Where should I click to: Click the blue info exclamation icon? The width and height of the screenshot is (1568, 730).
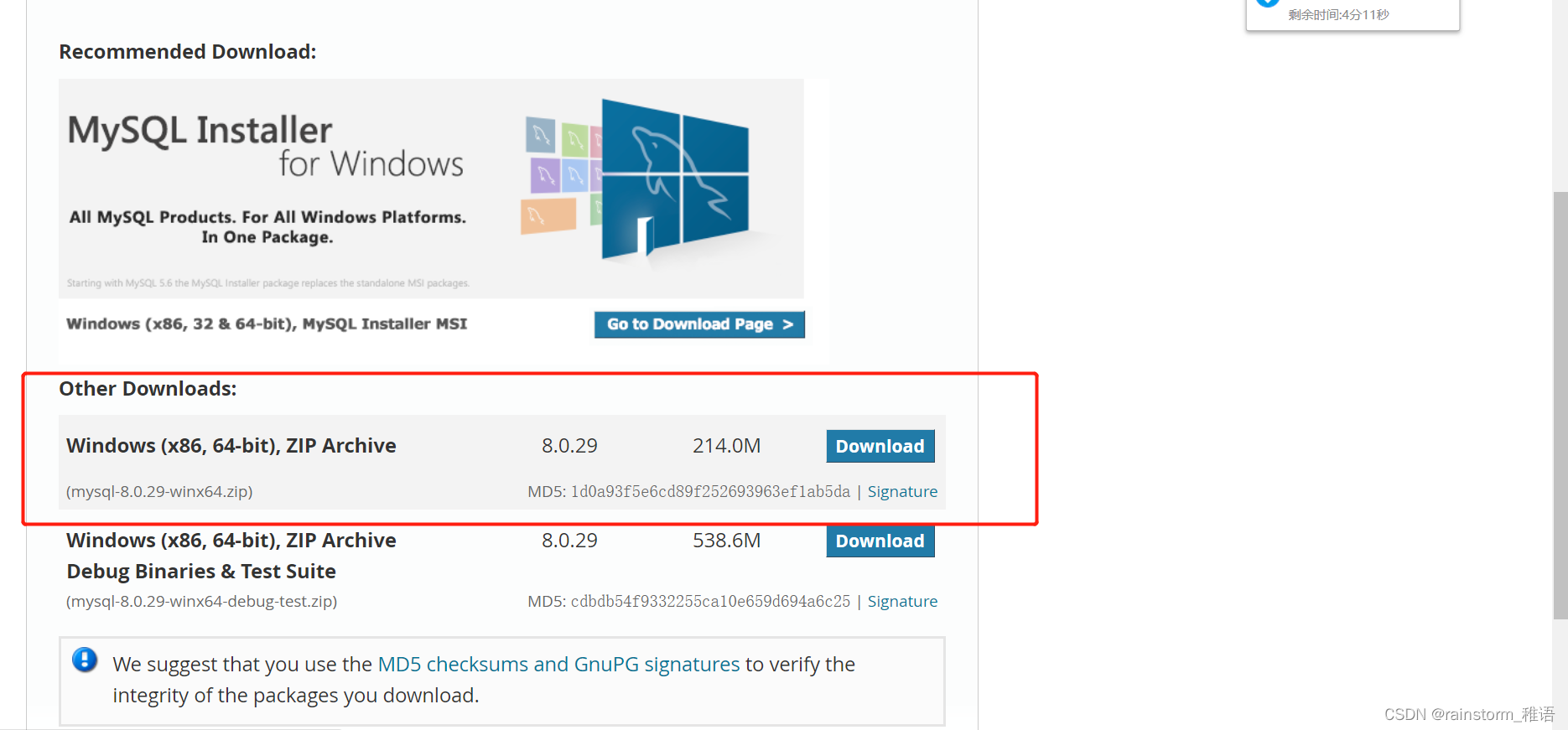coord(85,660)
